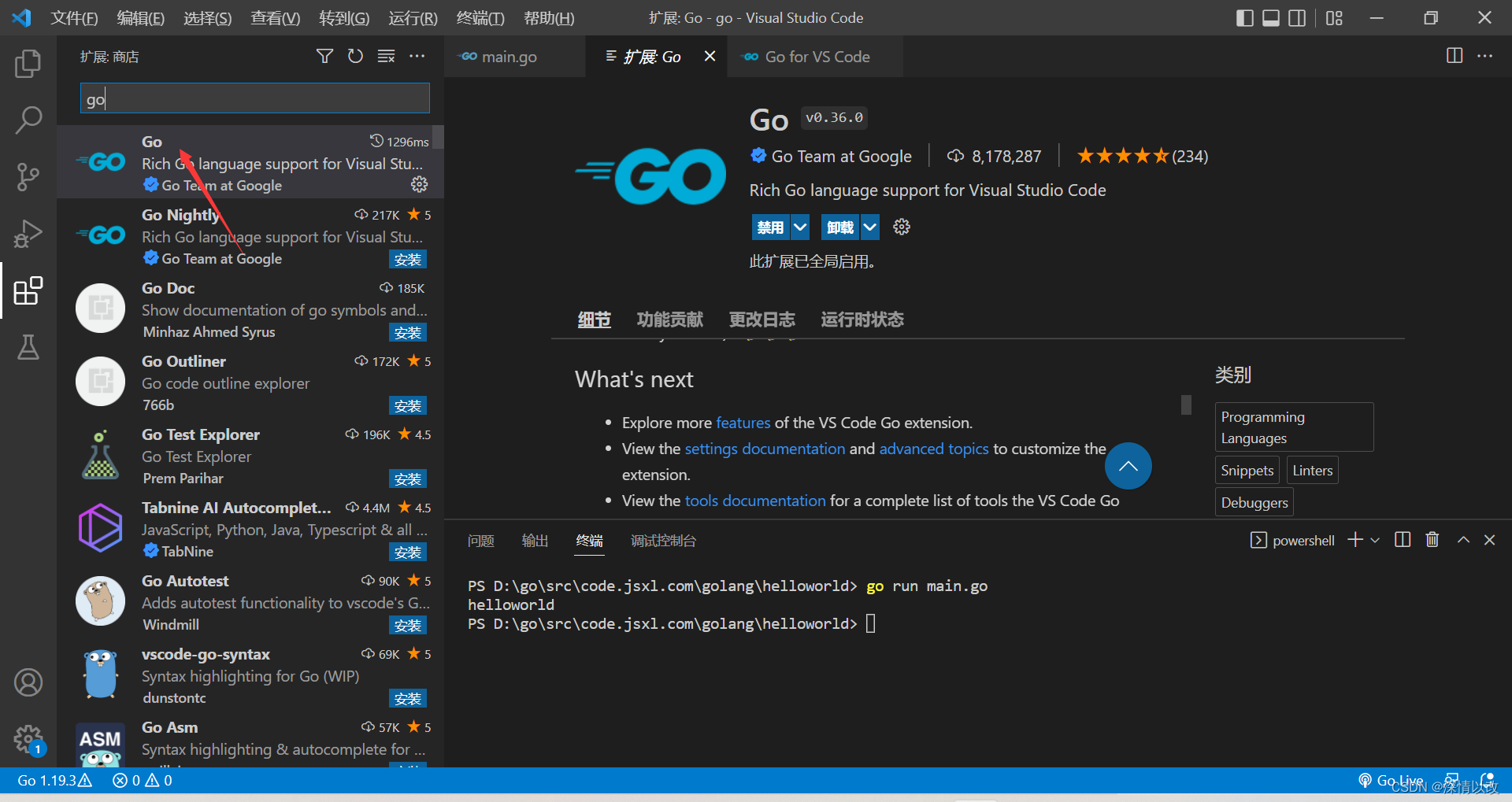Open the gear settings in Go extension details
The height and width of the screenshot is (802, 1512).
pyautogui.click(x=902, y=227)
